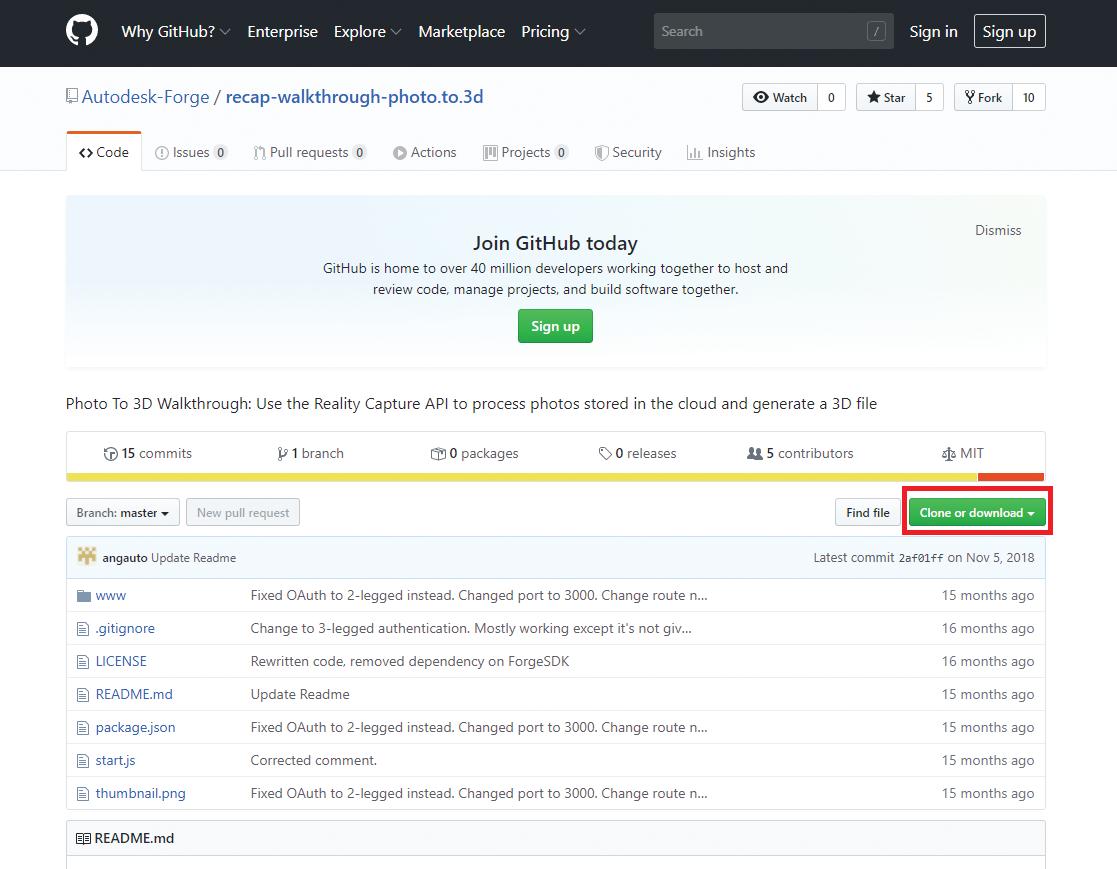Open the watchers count of 0
Viewport: 1117px width, 869px height.
pyautogui.click(x=831, y=98)
